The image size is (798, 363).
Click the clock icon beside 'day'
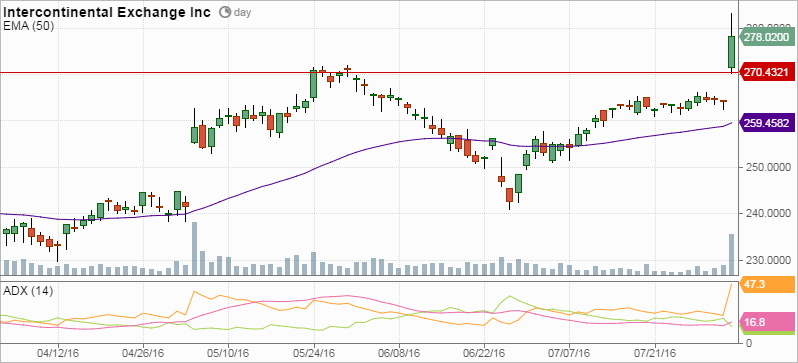click(225, 12)
